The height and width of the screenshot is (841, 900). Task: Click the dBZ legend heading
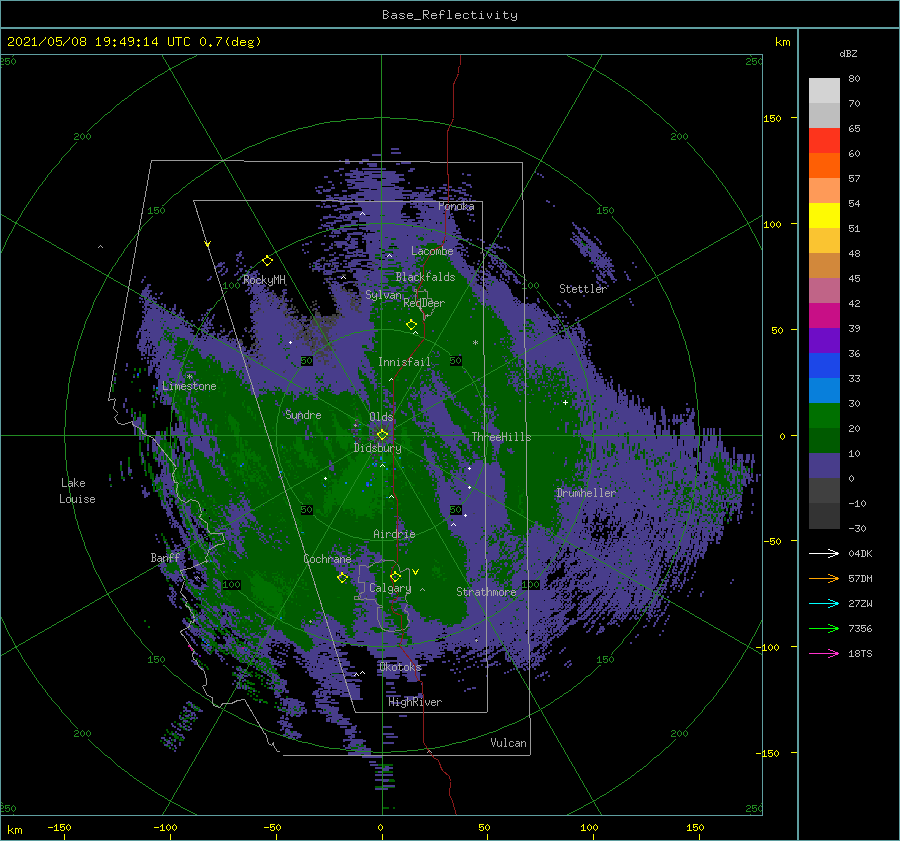(x=848, y=53)
